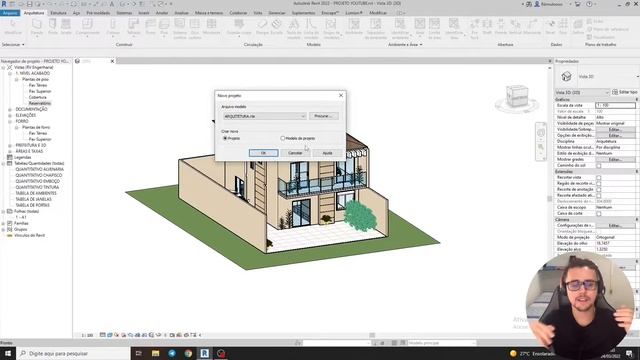Click the Editar tipo button

(x=625, y=93)
